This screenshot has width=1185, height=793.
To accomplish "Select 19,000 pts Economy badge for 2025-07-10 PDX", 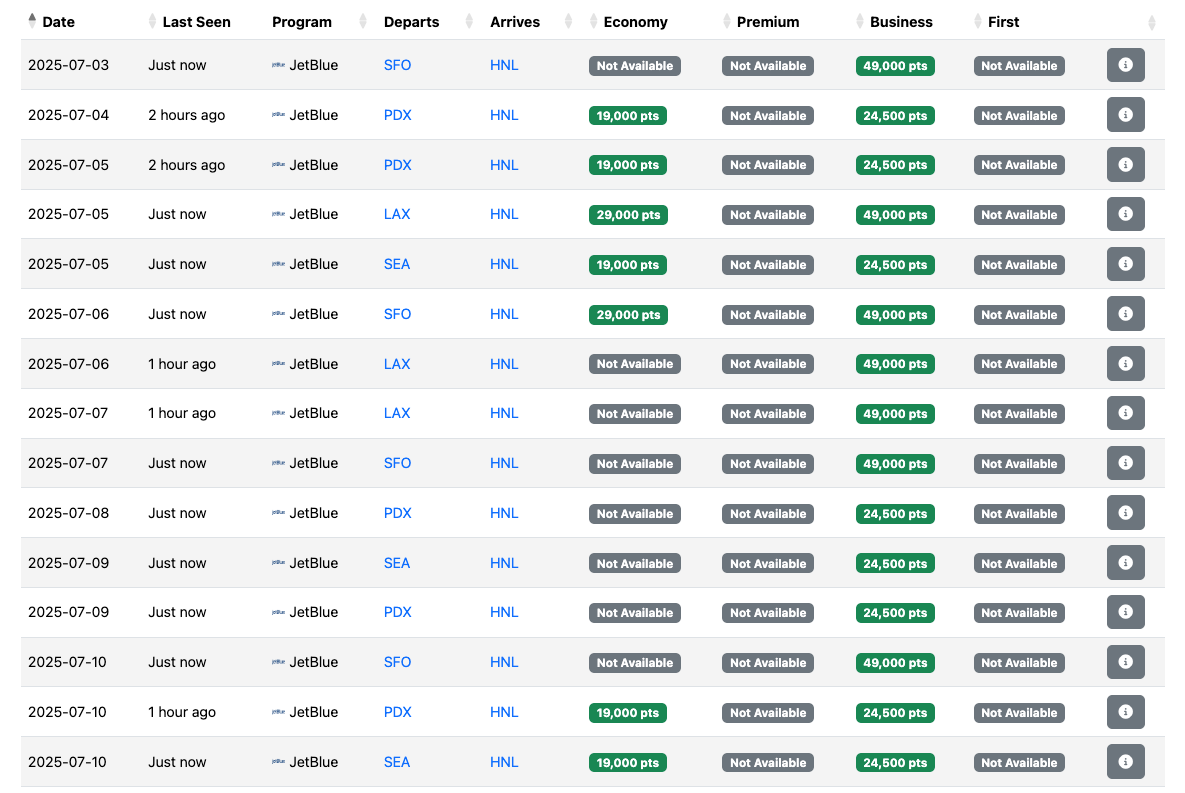I will [x=627, y=712].
